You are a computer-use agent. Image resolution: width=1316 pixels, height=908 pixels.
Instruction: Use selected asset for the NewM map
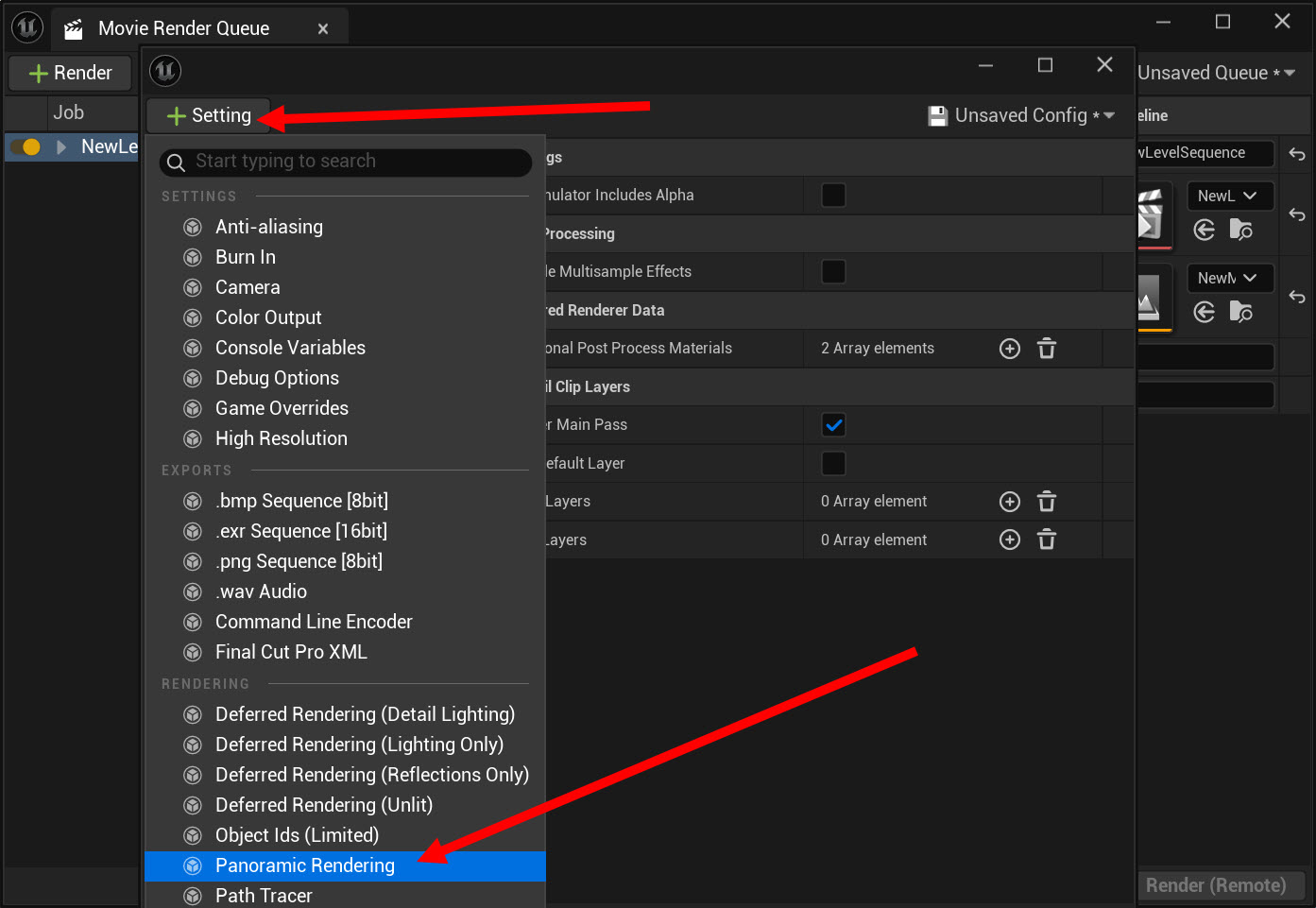[1204, 312]
